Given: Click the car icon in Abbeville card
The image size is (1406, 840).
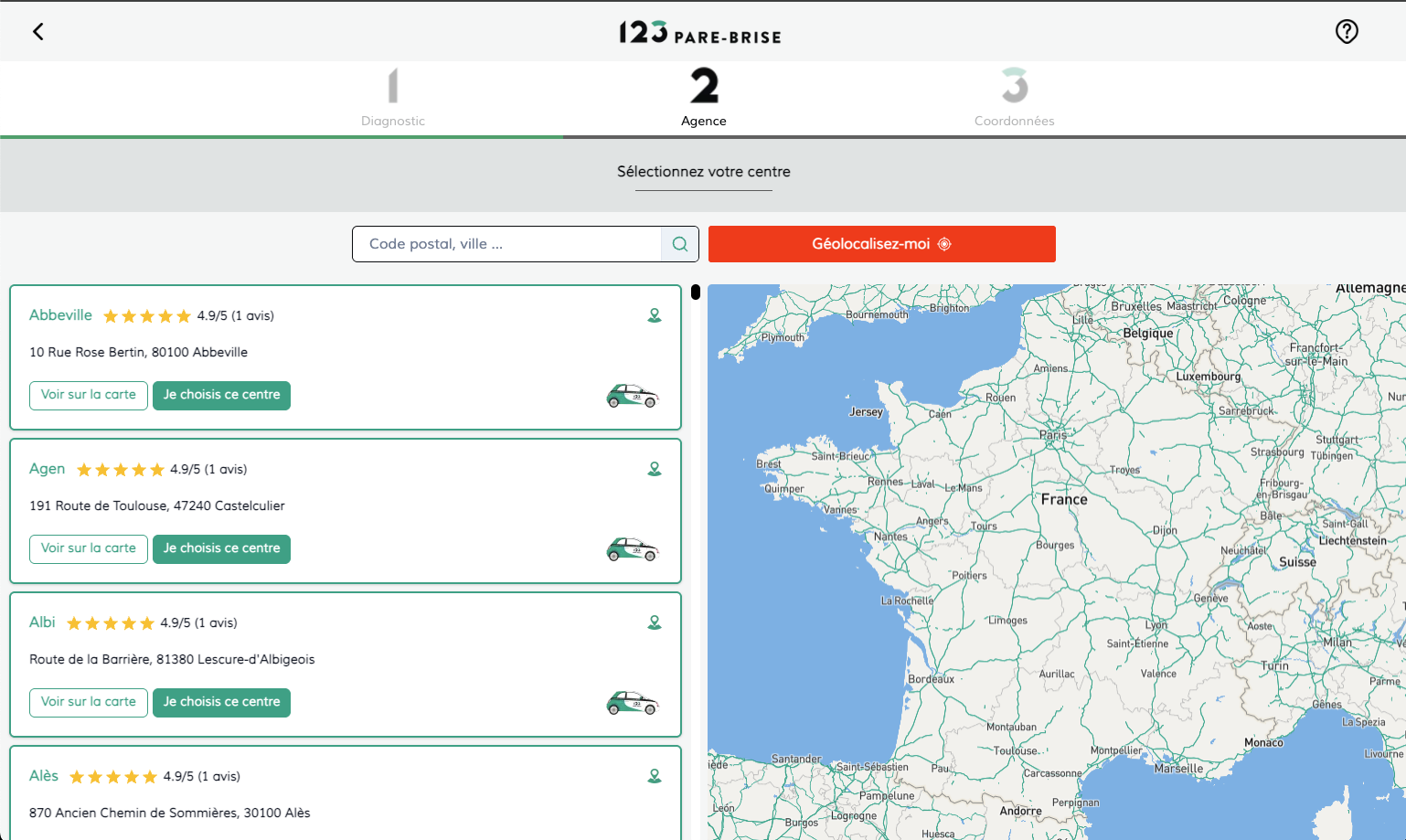Looking at the screenshot, I should point(633,396).
